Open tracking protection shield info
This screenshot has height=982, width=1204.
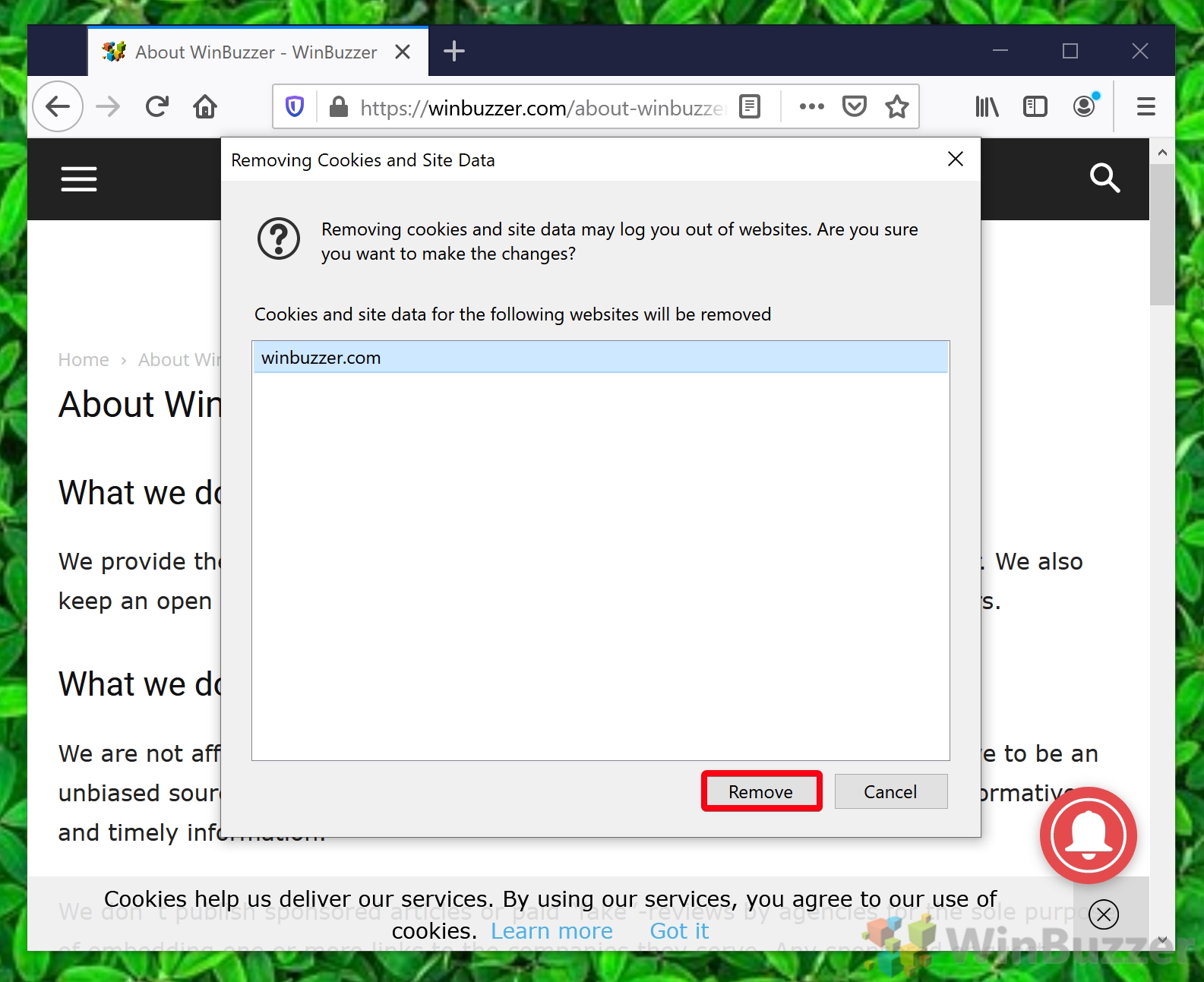tap(295, 106)
